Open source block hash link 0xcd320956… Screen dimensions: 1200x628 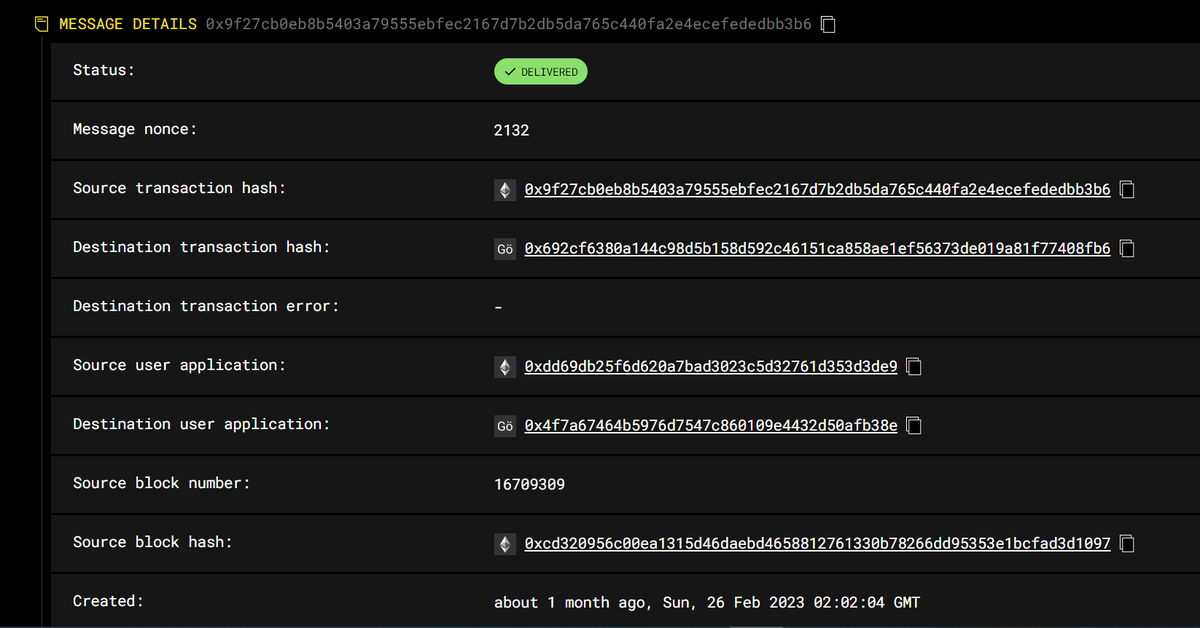coord(817,543)
